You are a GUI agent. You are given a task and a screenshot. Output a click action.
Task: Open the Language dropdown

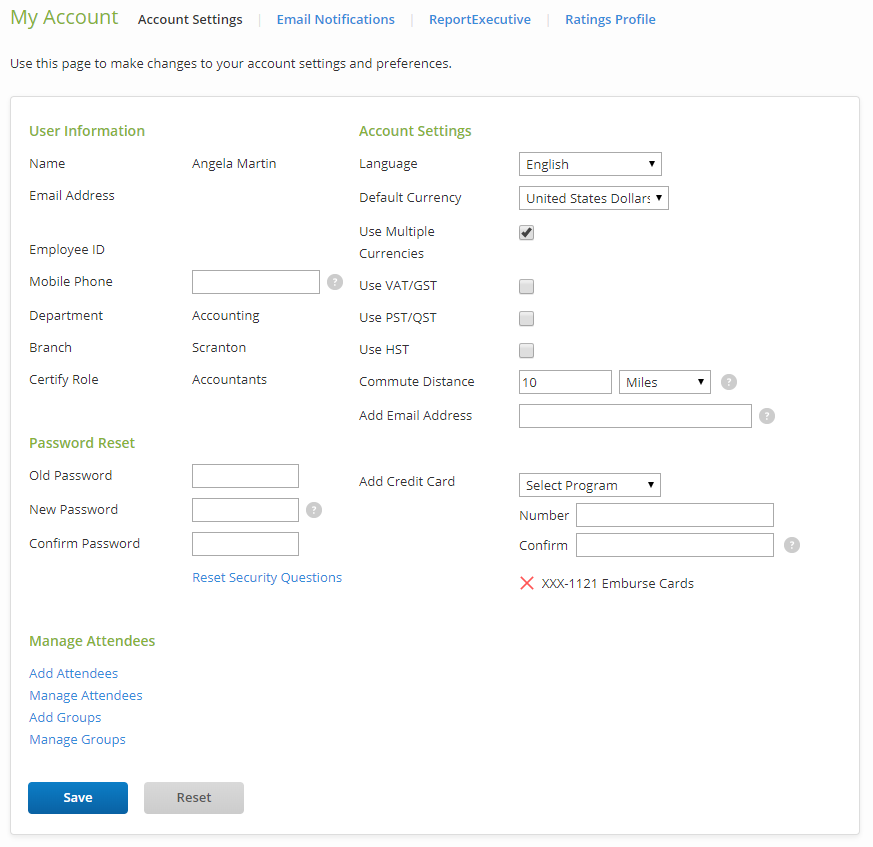[x=589, y=163]
